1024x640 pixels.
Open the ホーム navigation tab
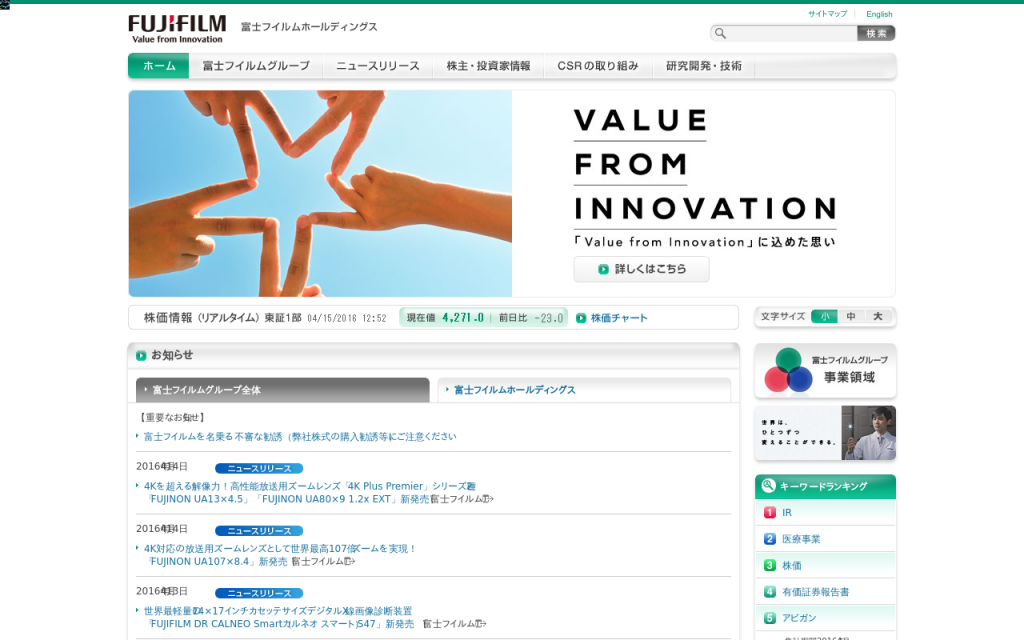pyautogui.click(x=159, y=66)
